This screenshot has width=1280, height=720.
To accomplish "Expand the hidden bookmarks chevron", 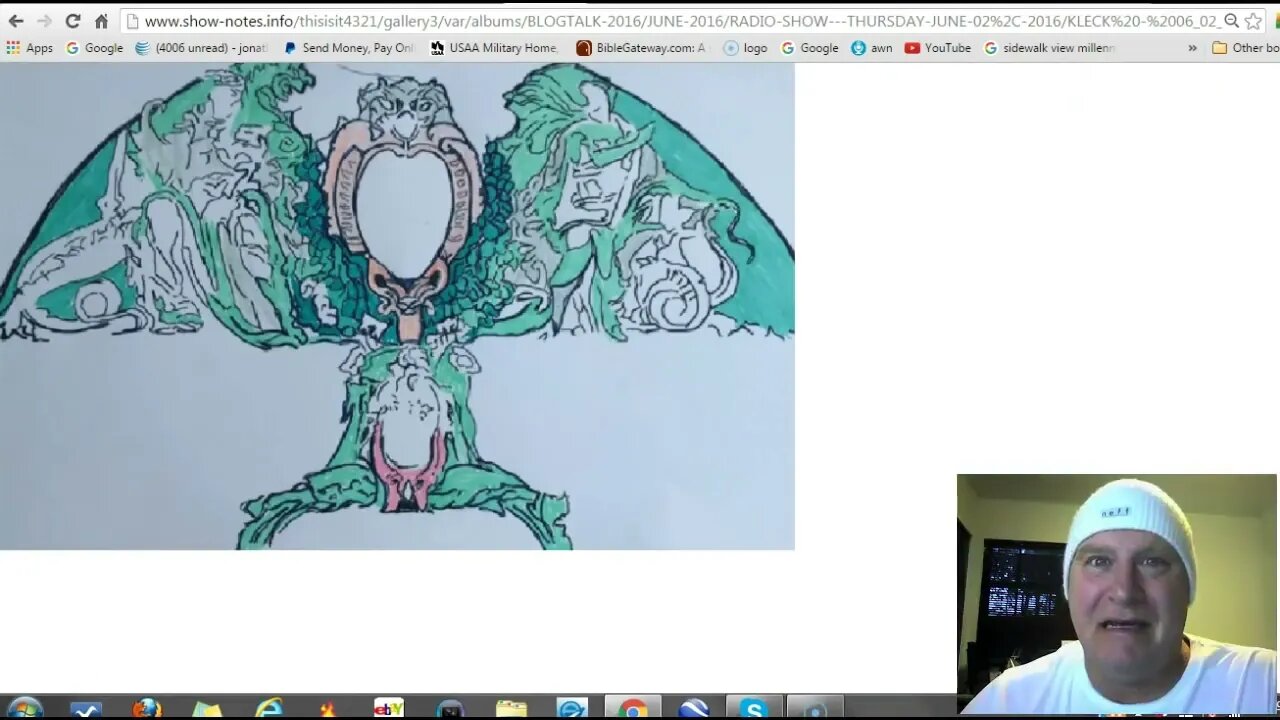I will point(1192,48).
